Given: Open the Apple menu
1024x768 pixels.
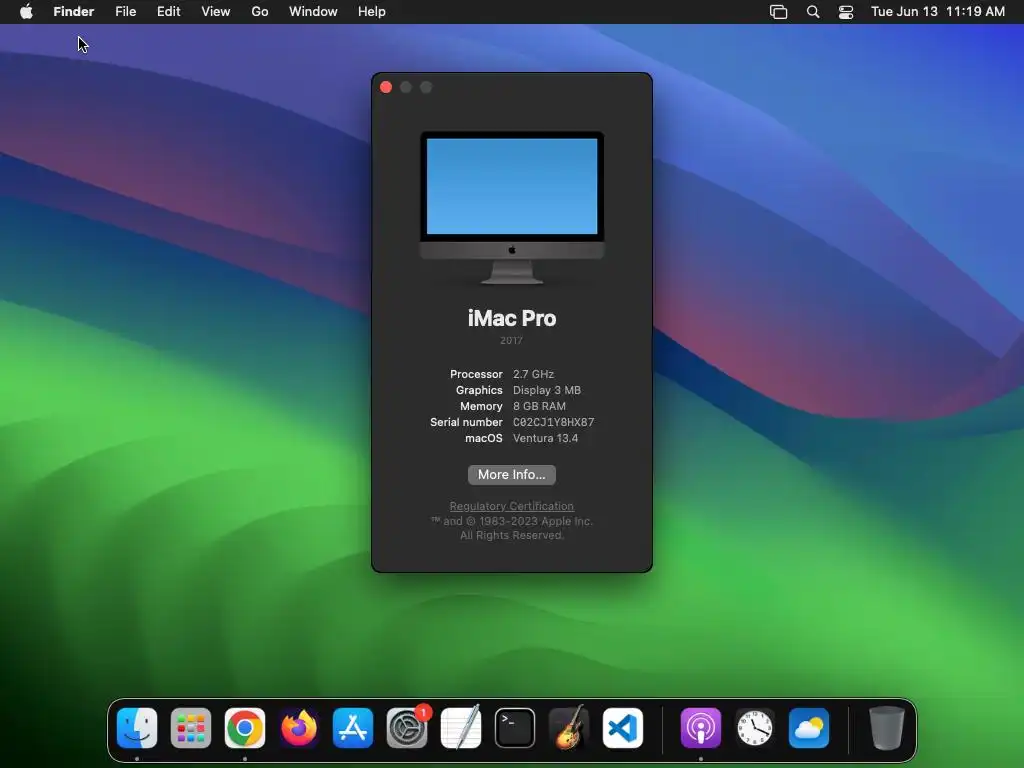Looking at the screenshot, I should 26,12.
